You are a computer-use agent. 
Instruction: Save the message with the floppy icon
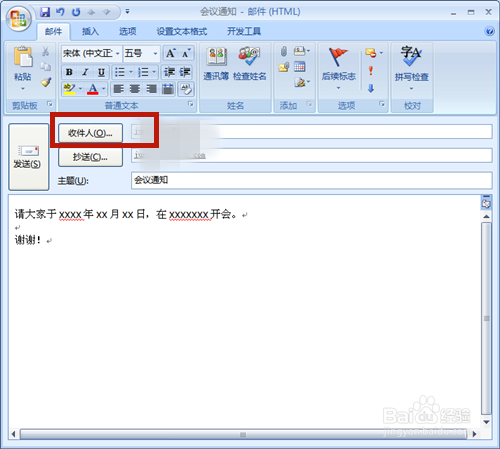coord(45,12)
